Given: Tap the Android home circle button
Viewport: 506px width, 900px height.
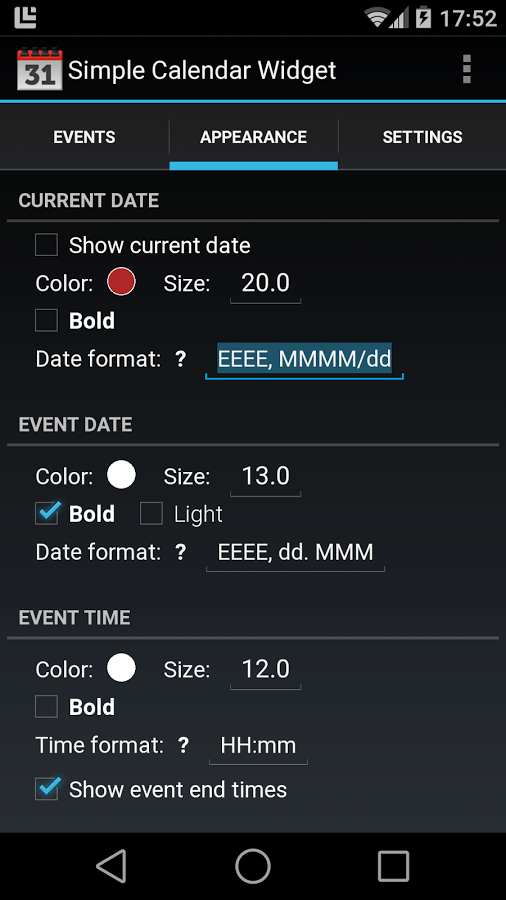Looking at the screenshot, I should [x=253, y=866].
